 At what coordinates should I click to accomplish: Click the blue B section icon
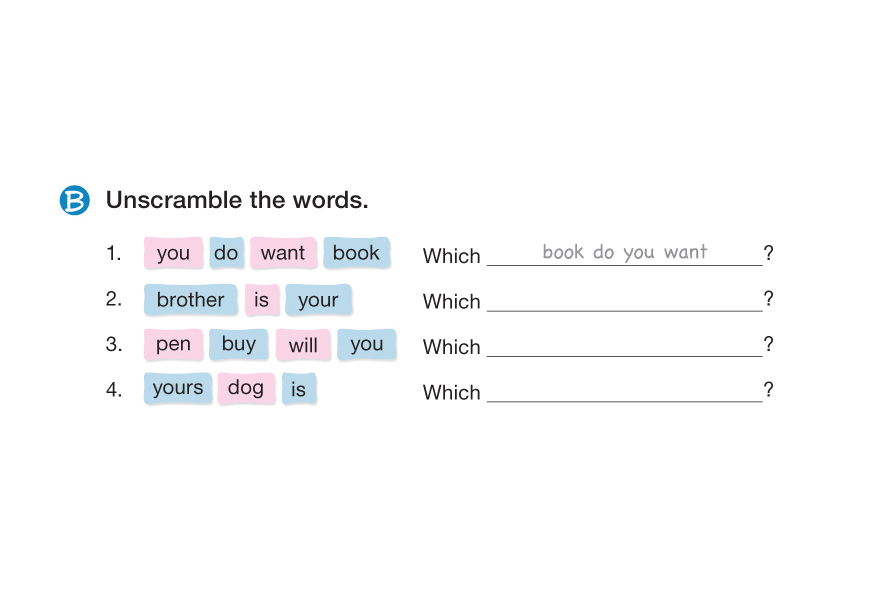tap(75, 200)
